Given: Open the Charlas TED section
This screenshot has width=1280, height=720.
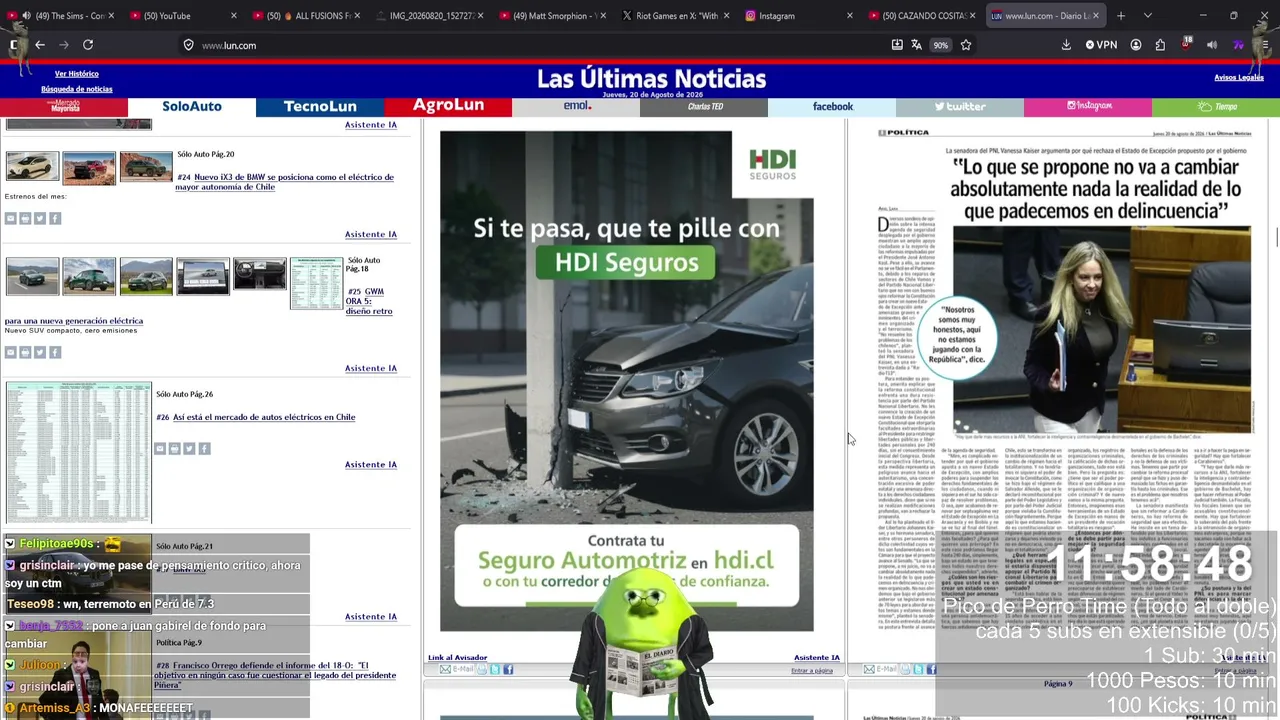Looking at the screenshot, I should (x=704, y=106).
